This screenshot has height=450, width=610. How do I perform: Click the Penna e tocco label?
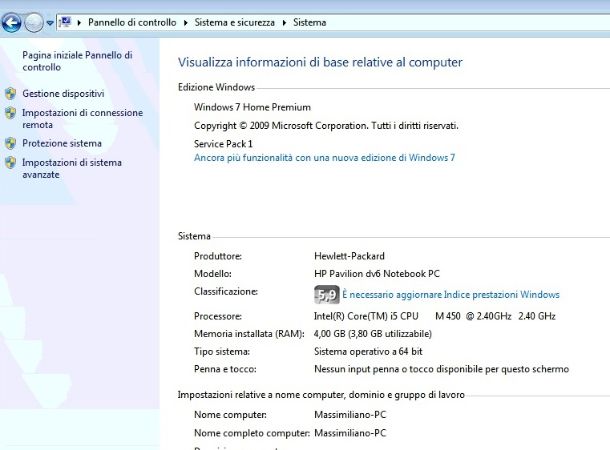[x=225, y=369]
